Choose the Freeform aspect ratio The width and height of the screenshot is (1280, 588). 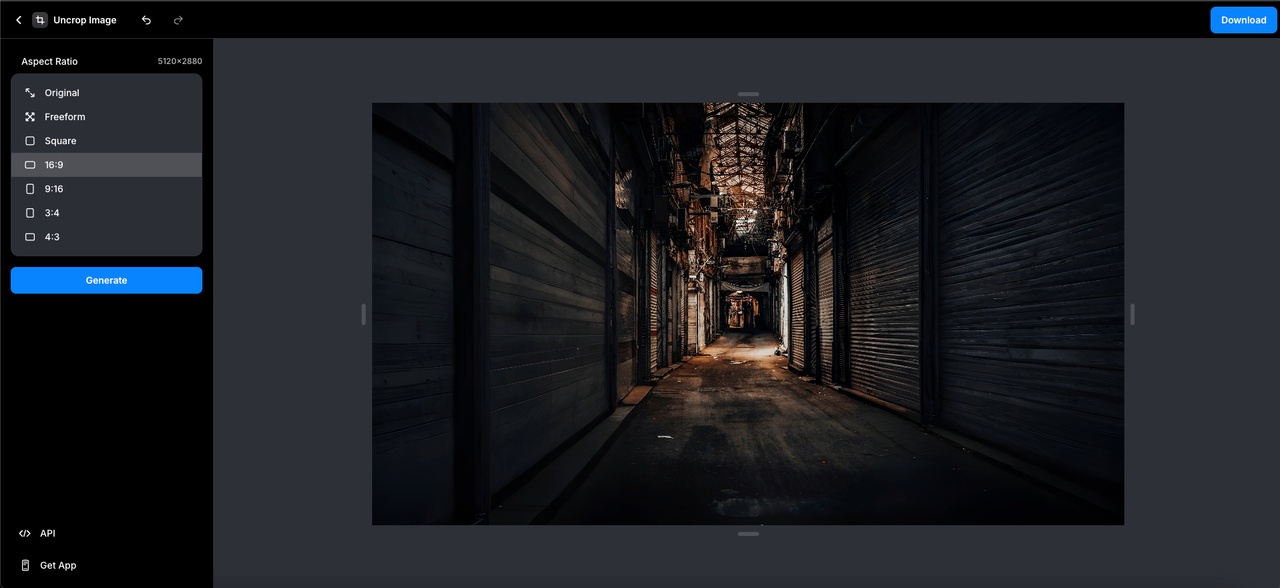(106, 117)
